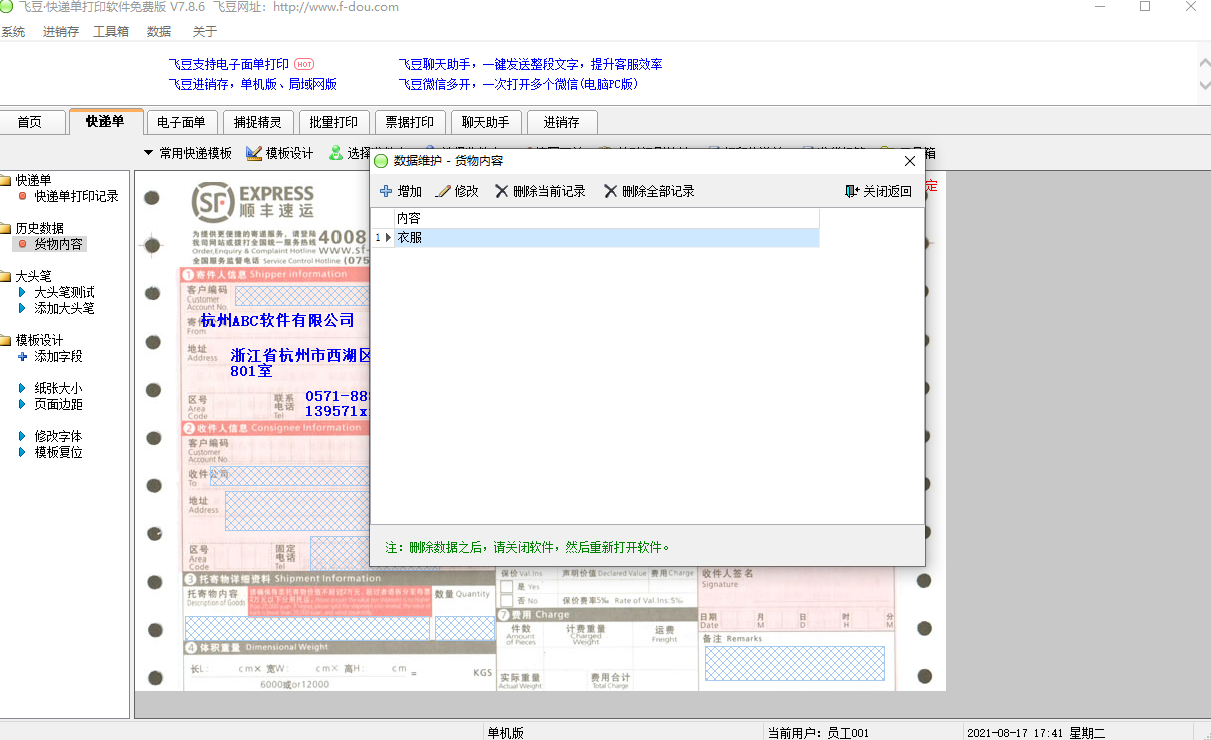
Task: Open the 常用快递模板 dropdown
Action: coord(188,153)
